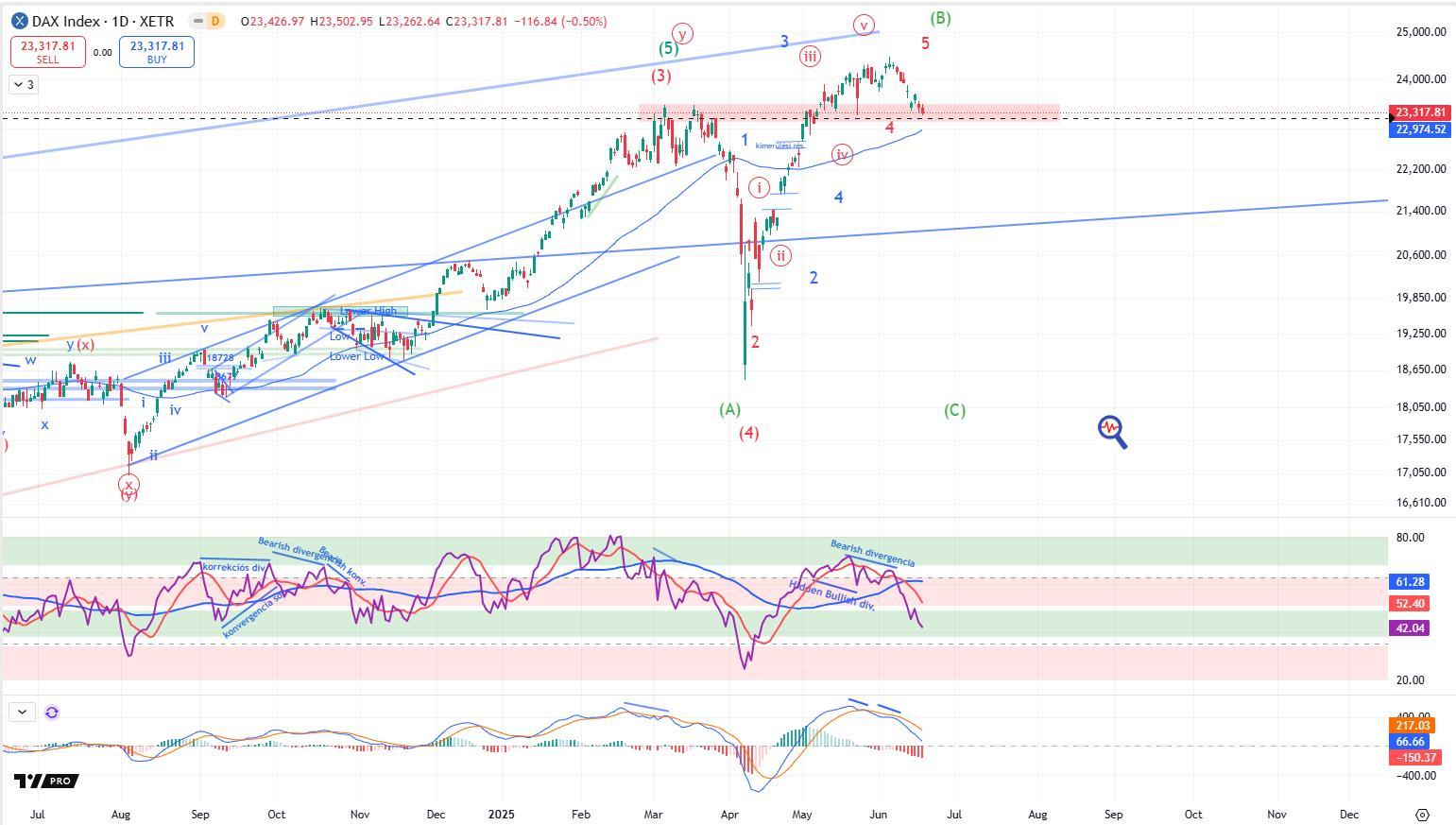Click the red 23,317.81 price axis label
This screenshot has width=1456, height=825.
point(1420,112)
